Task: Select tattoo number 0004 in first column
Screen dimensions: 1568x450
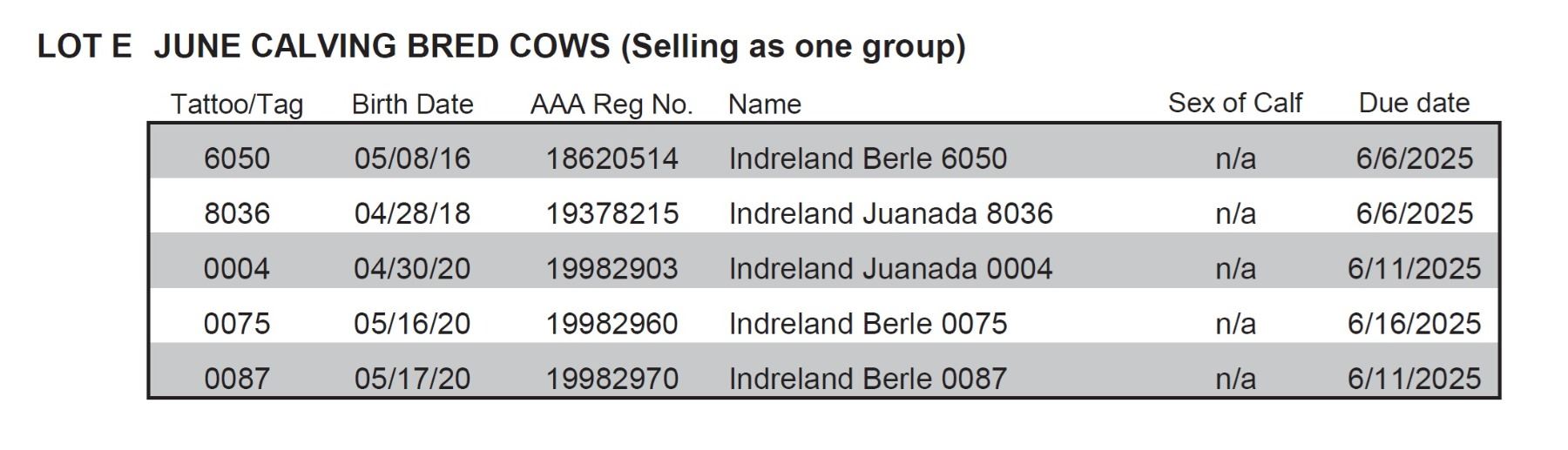Action: (237, 268)
